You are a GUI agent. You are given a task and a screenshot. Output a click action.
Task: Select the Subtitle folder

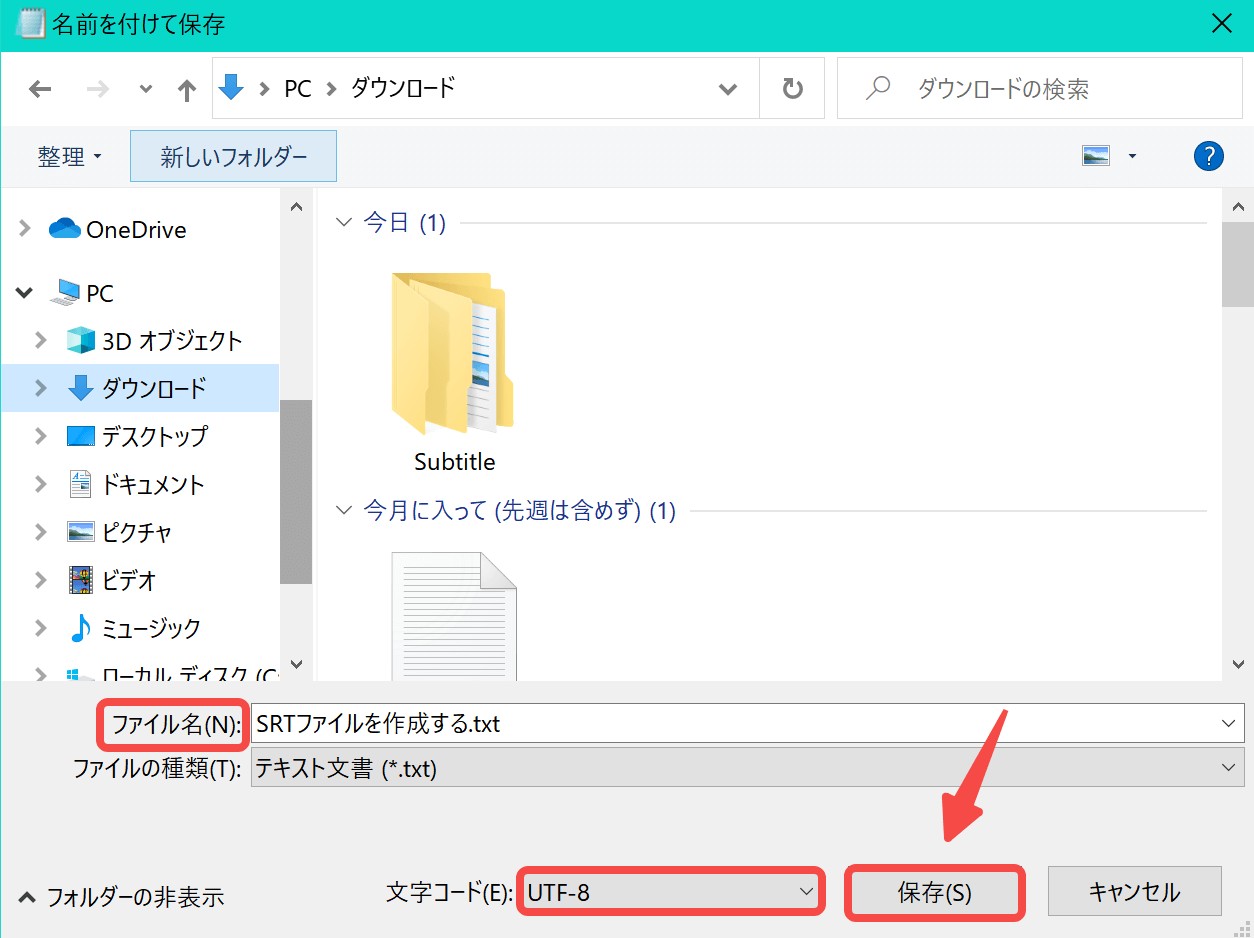pos(454,372)
